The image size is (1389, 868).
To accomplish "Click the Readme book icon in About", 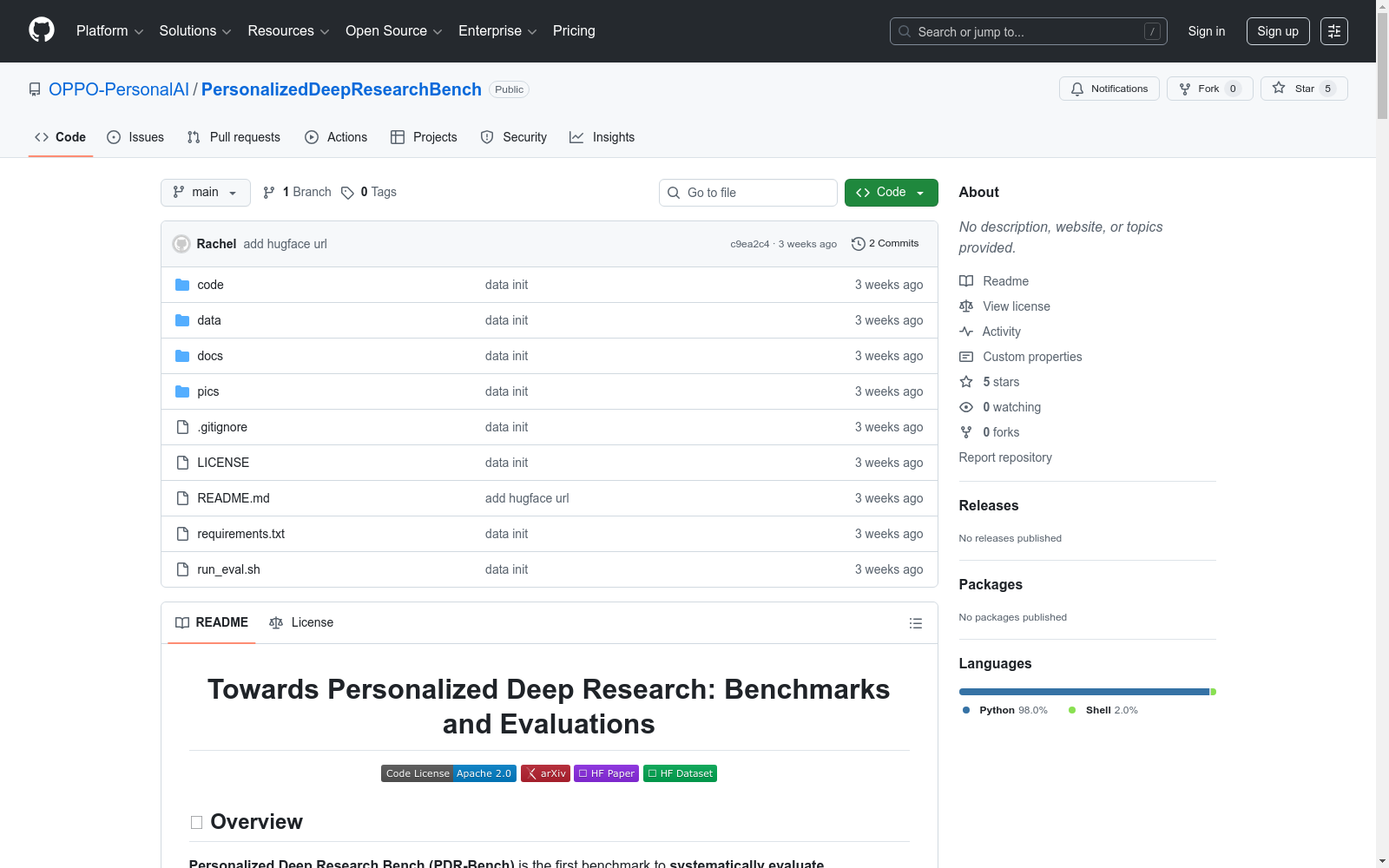I will pos(966,281).
